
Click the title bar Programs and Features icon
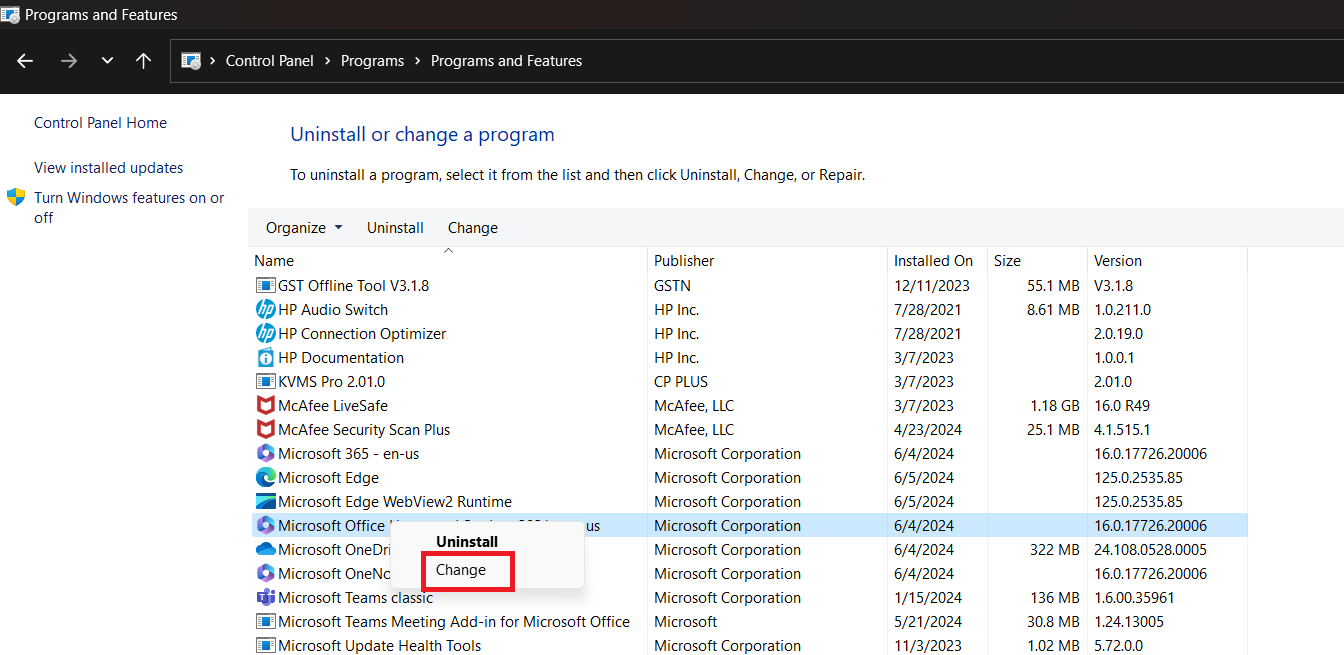[10, 14]
